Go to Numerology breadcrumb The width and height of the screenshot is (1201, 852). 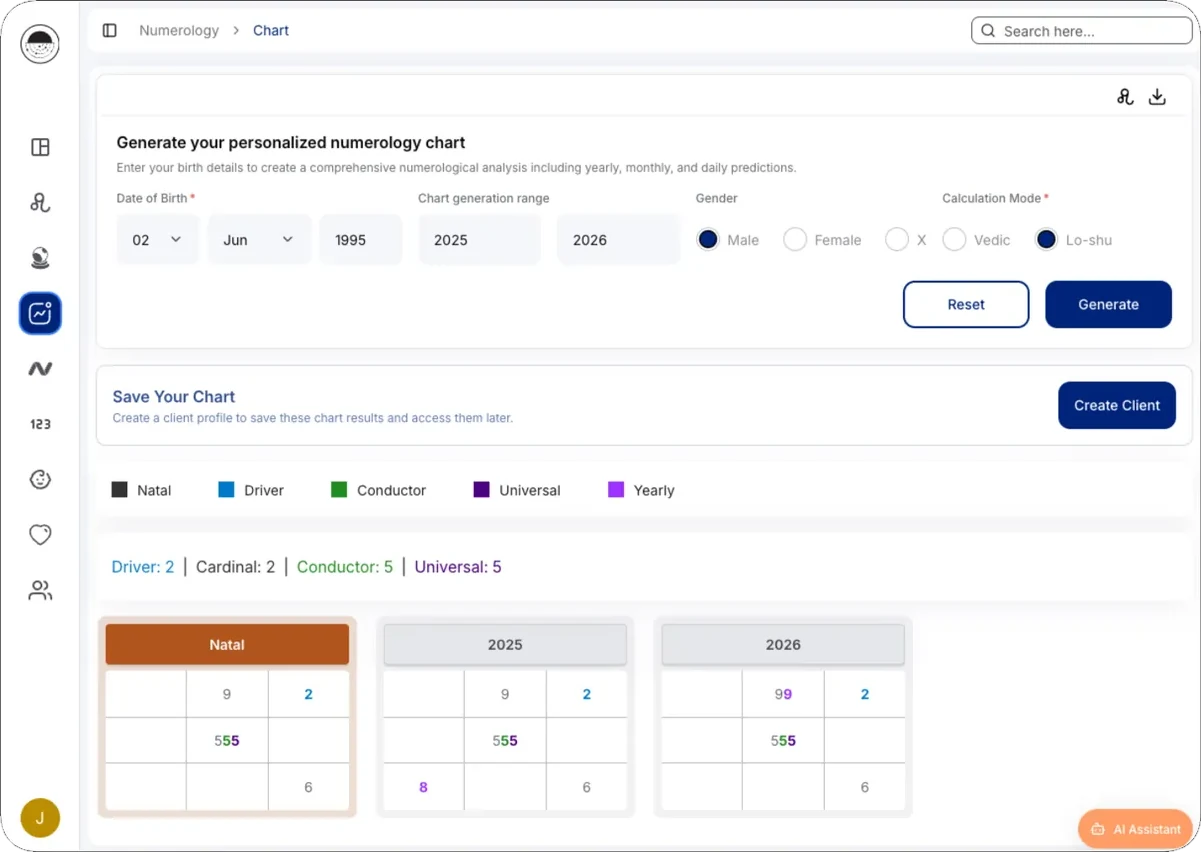coord(179,31)
